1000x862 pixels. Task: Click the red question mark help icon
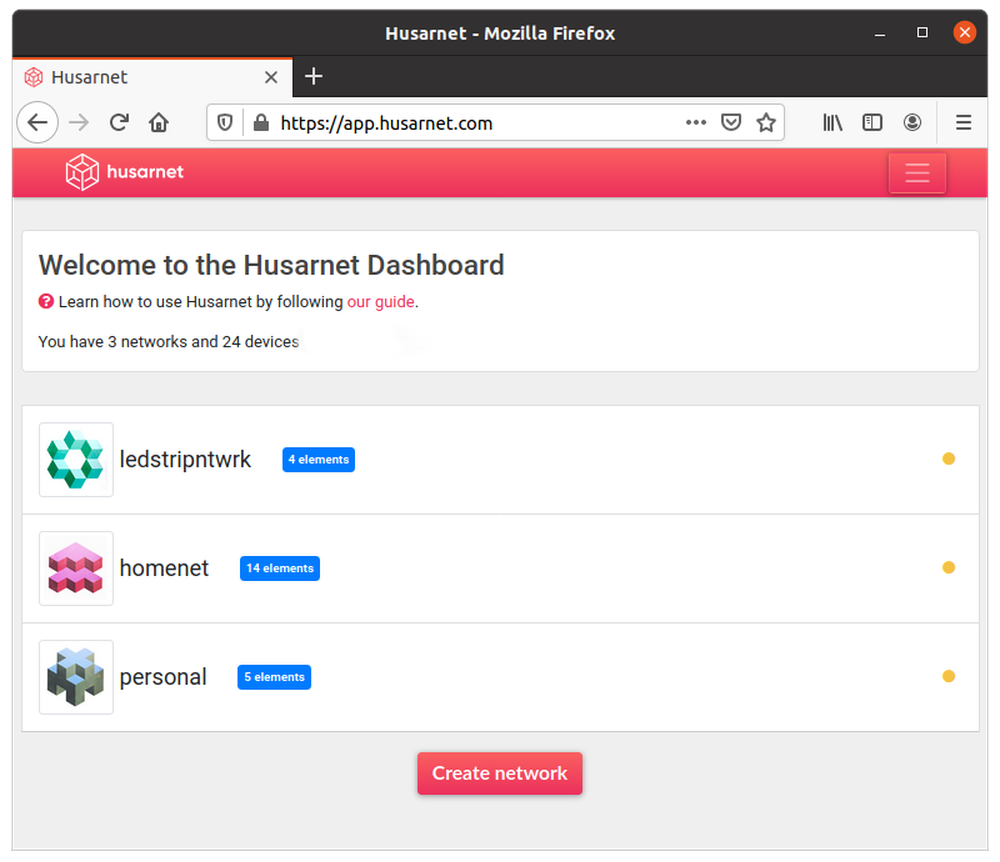coord(46,301)
